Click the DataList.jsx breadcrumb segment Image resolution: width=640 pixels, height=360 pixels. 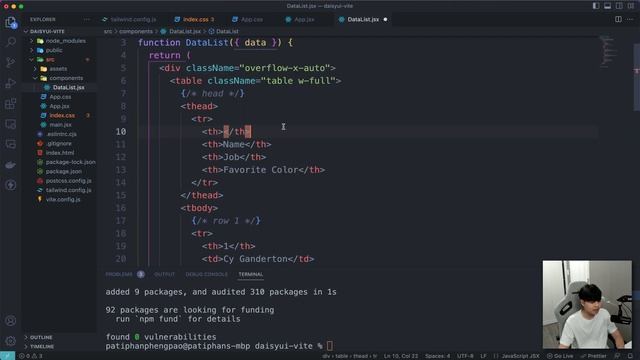[x=184, y=31]
